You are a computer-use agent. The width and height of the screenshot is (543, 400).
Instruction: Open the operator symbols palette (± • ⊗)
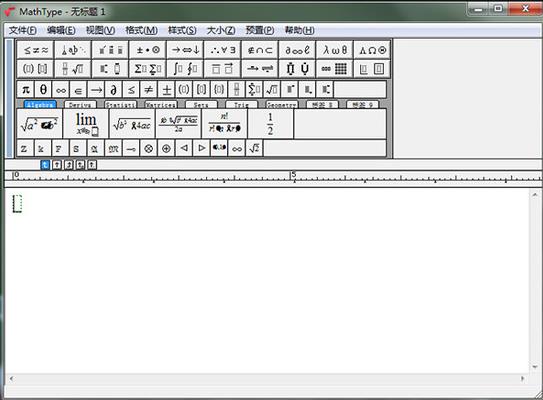tap(148, 50)
